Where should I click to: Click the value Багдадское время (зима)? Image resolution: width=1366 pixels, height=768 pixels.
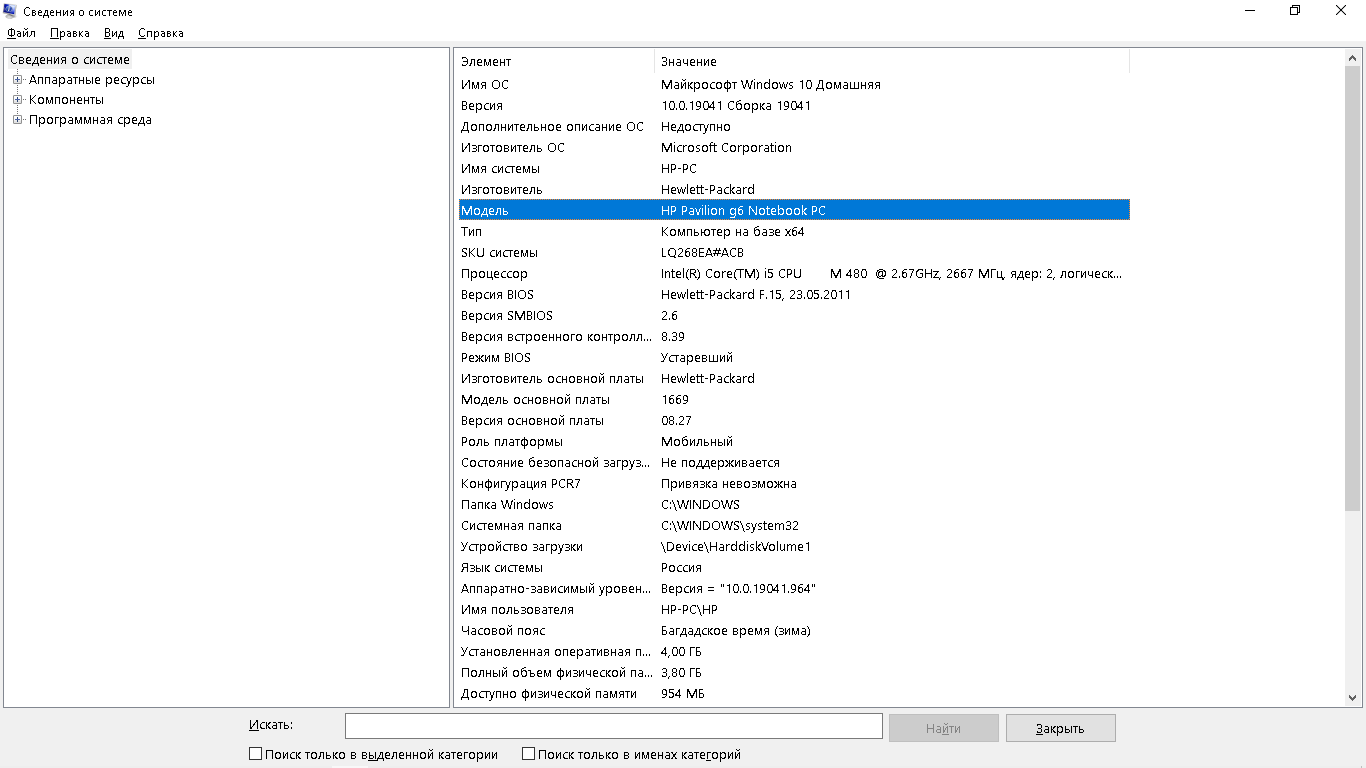(736, 631)
